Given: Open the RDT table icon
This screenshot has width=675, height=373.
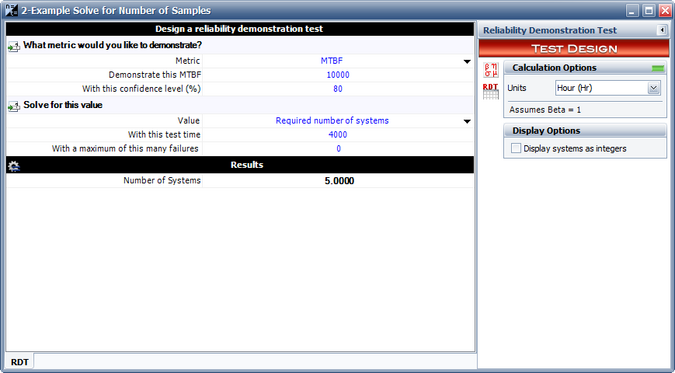Looking at the screenshot, I should pyautogui.click(x=490, y=91).
